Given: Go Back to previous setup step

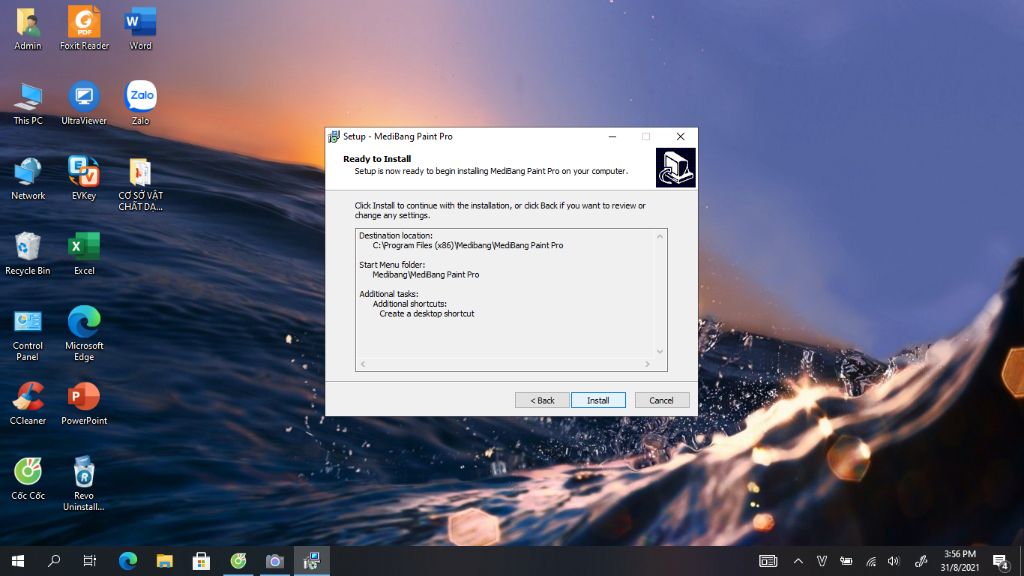Looking at the screenshot, I should (x=542, y=400).
